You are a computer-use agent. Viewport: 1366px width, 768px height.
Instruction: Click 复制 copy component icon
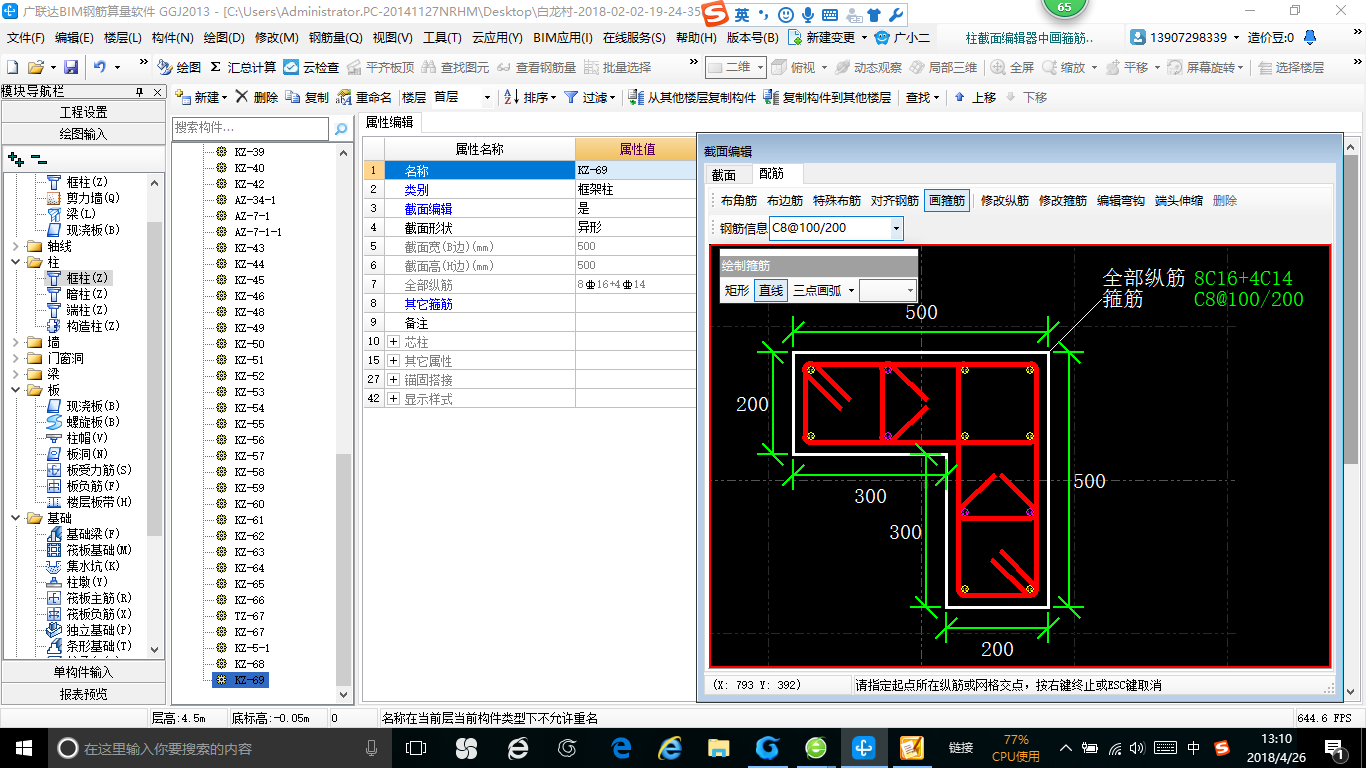(x=307, y=97)
